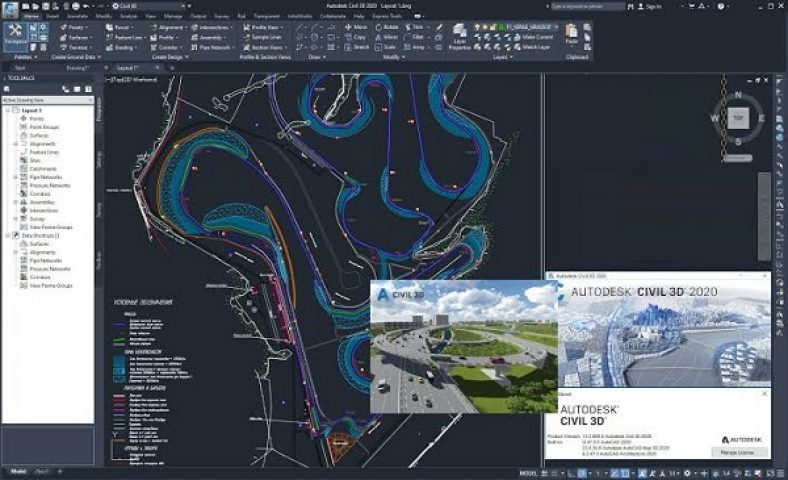
Task: Select the Fillet command
Action: pyautogui.click(x=415, y=37)
